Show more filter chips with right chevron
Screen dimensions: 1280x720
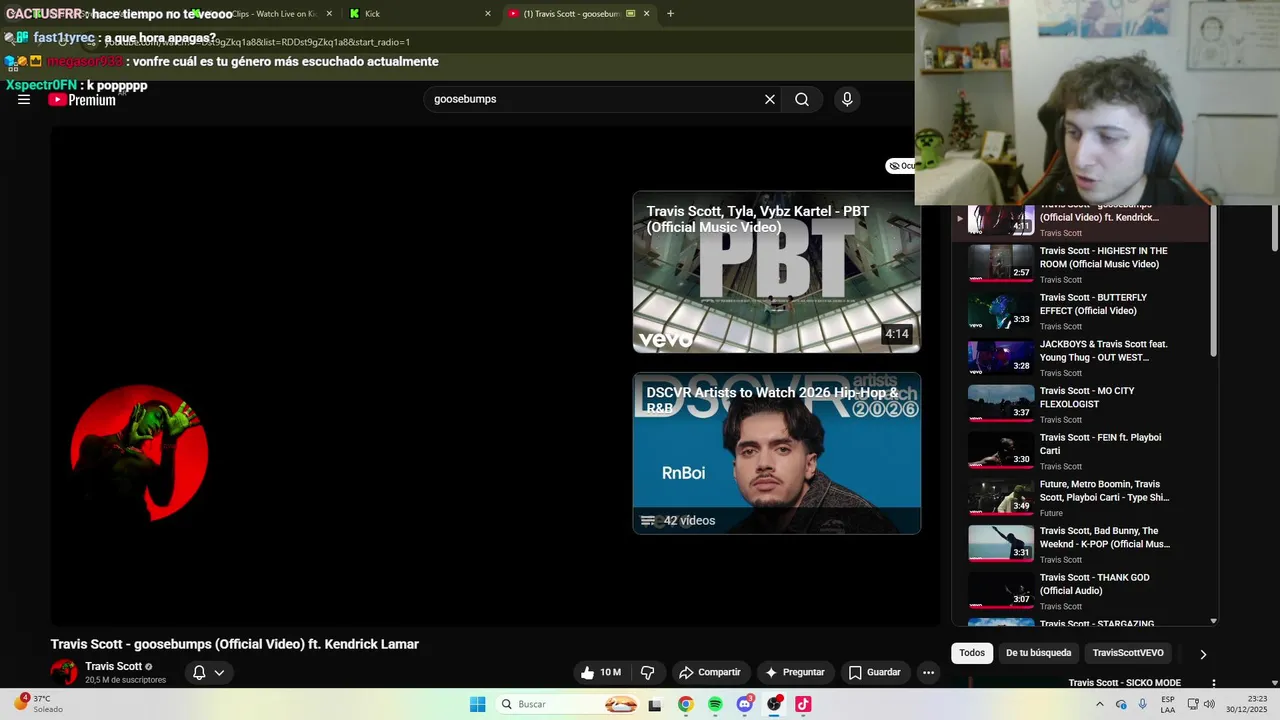[1203, 654]
